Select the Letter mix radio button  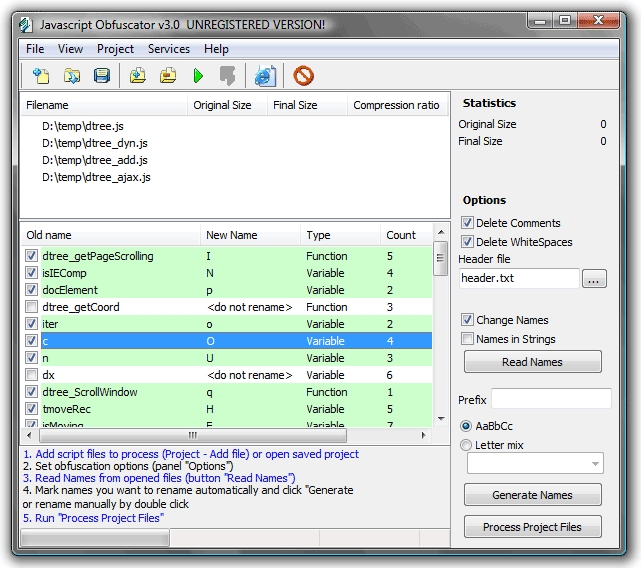[466, 445]
